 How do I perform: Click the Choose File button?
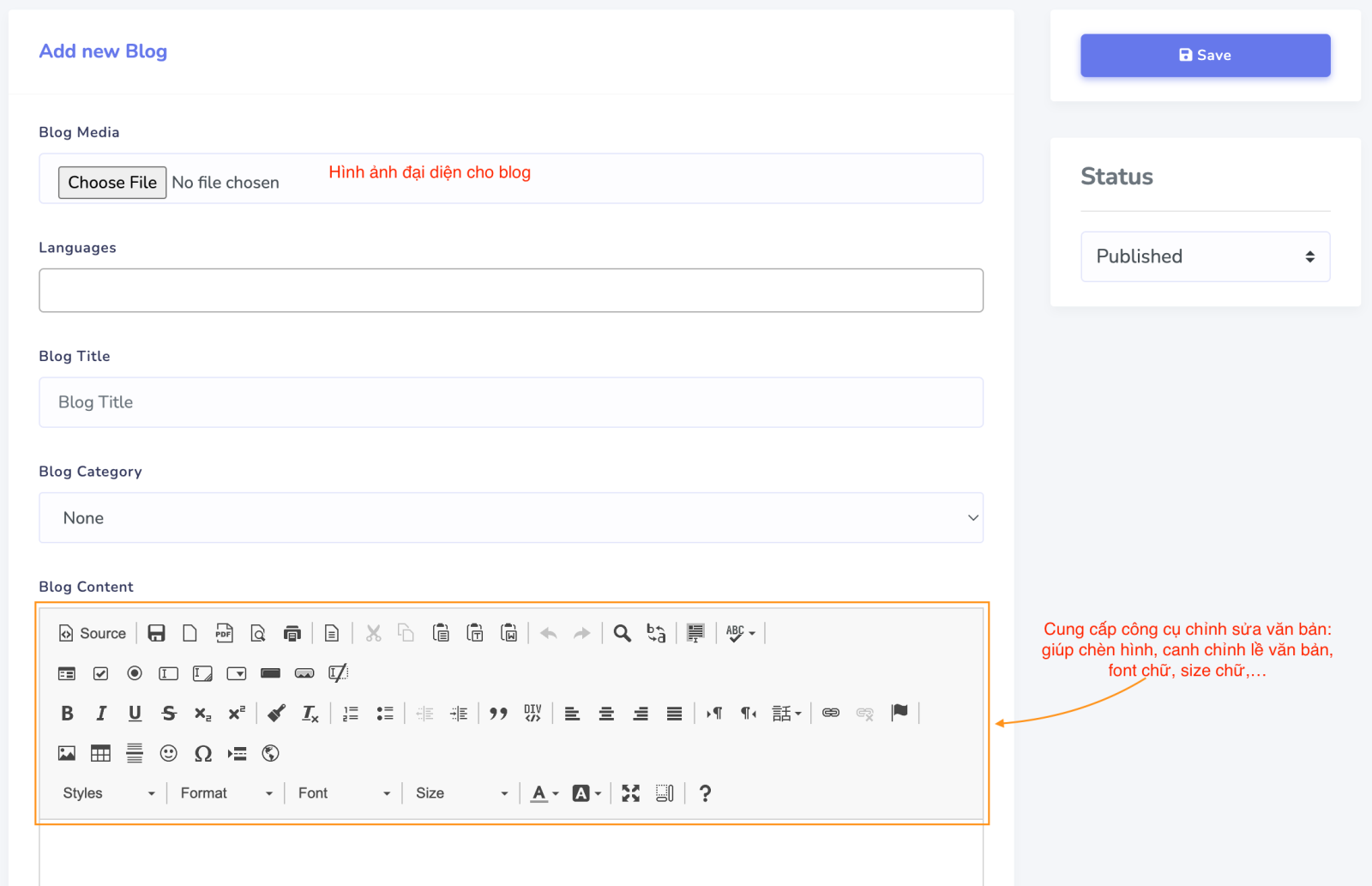coord(112,183)
